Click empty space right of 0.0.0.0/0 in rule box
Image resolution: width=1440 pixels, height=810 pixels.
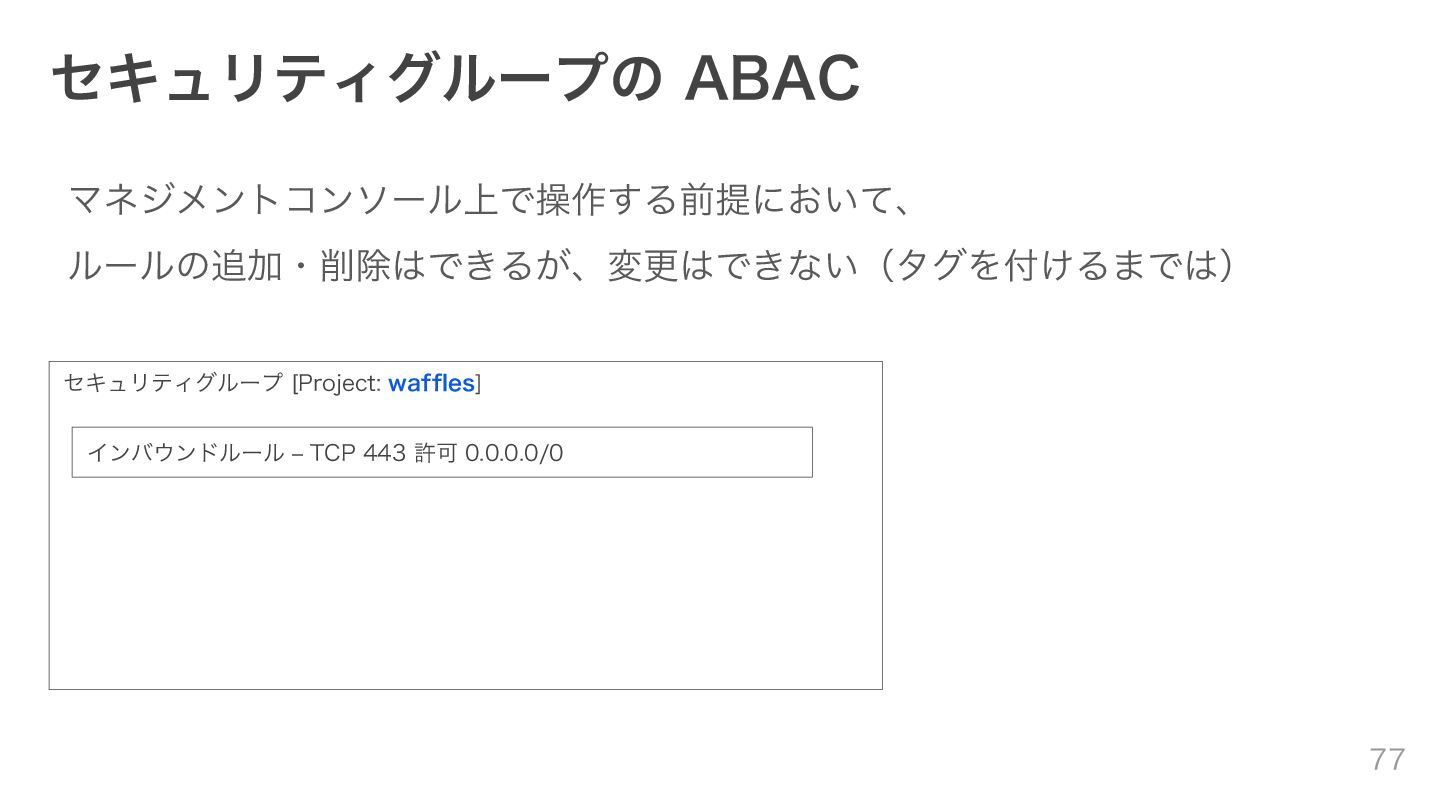688,453
